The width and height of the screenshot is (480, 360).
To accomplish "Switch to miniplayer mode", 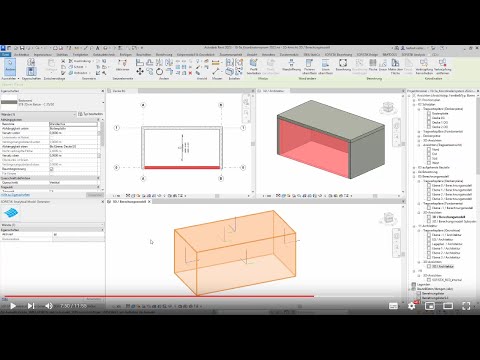I will (430, 306).
